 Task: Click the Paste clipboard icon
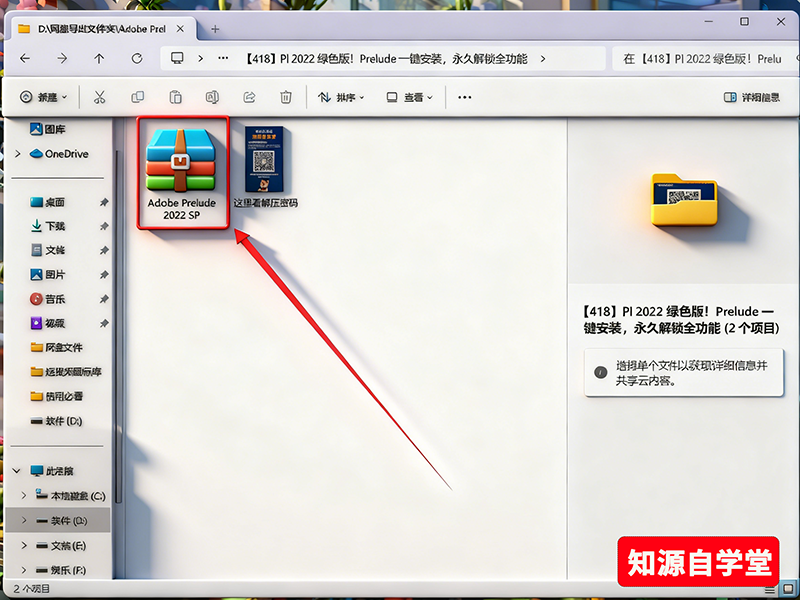tap(175, 97)
